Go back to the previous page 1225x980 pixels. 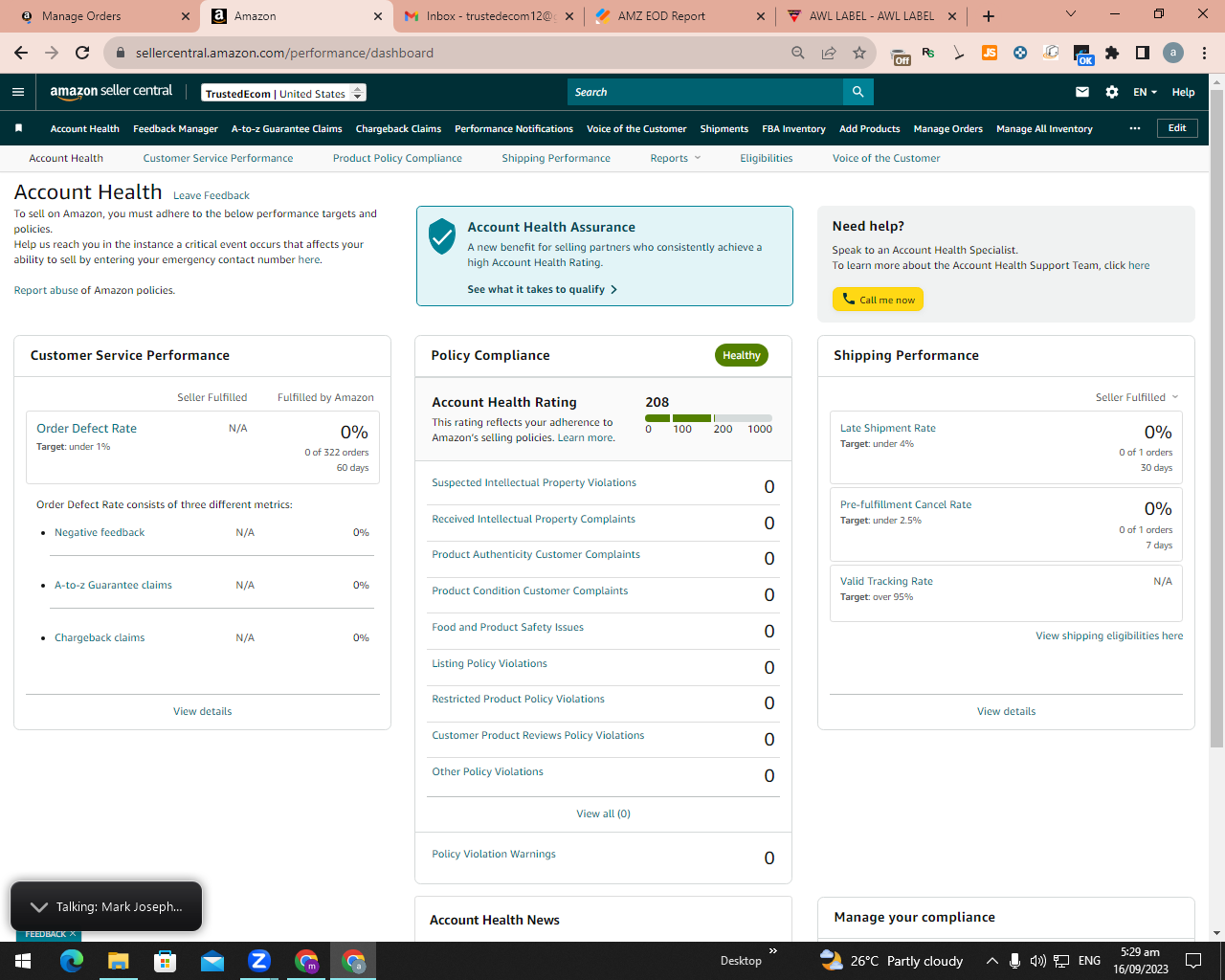point(21,53)
